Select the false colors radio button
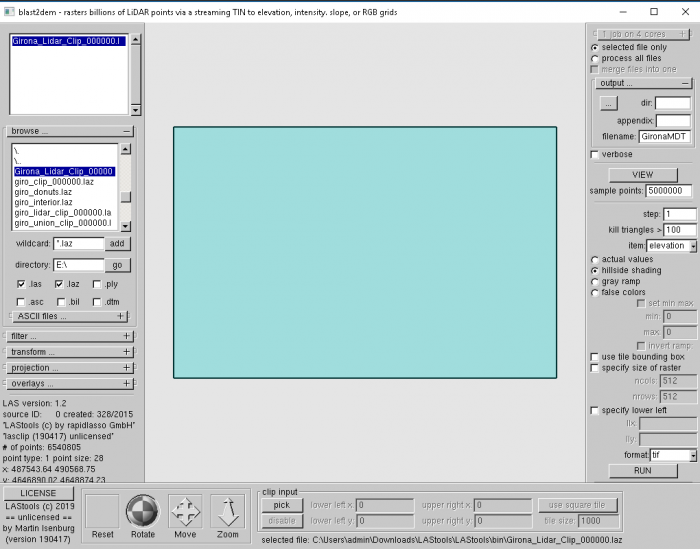The image size is (700, 549). click(596, 293)
